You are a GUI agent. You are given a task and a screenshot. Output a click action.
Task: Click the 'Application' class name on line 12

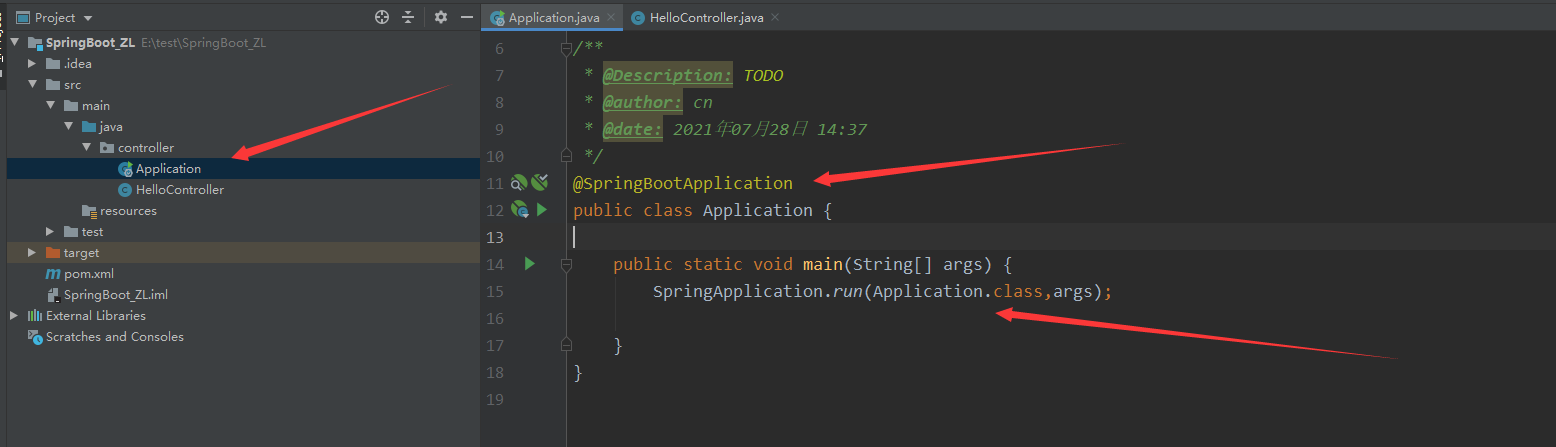pyautogui.click(x=758, y=210)
